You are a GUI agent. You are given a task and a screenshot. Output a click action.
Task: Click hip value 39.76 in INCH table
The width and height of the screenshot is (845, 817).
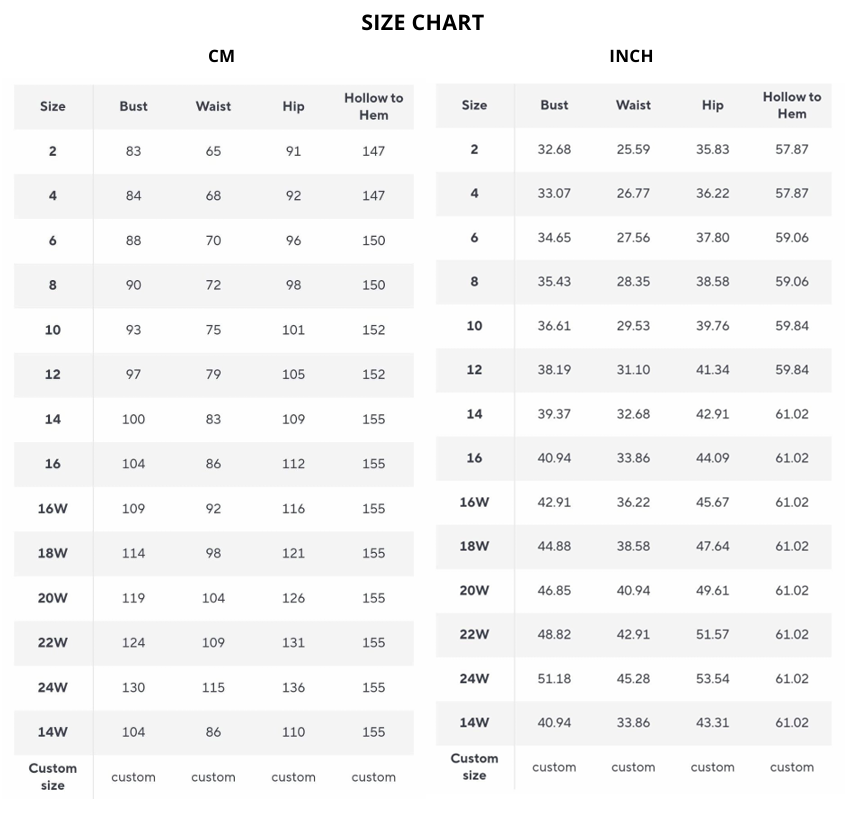point(712,325)
